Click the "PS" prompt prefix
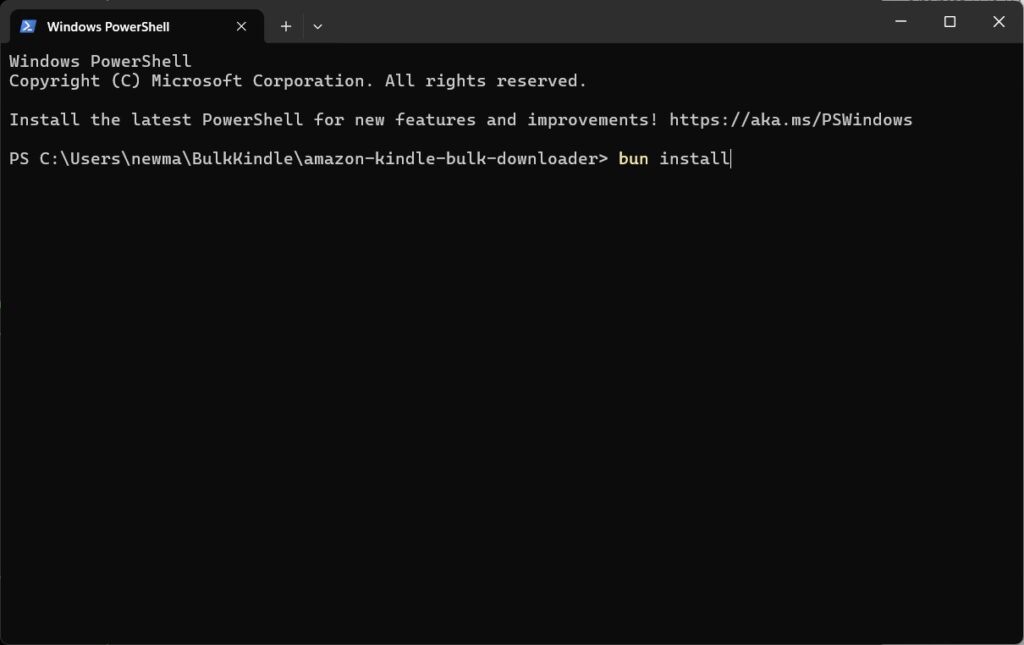1024x645 pixels. (x=19, y=159)
